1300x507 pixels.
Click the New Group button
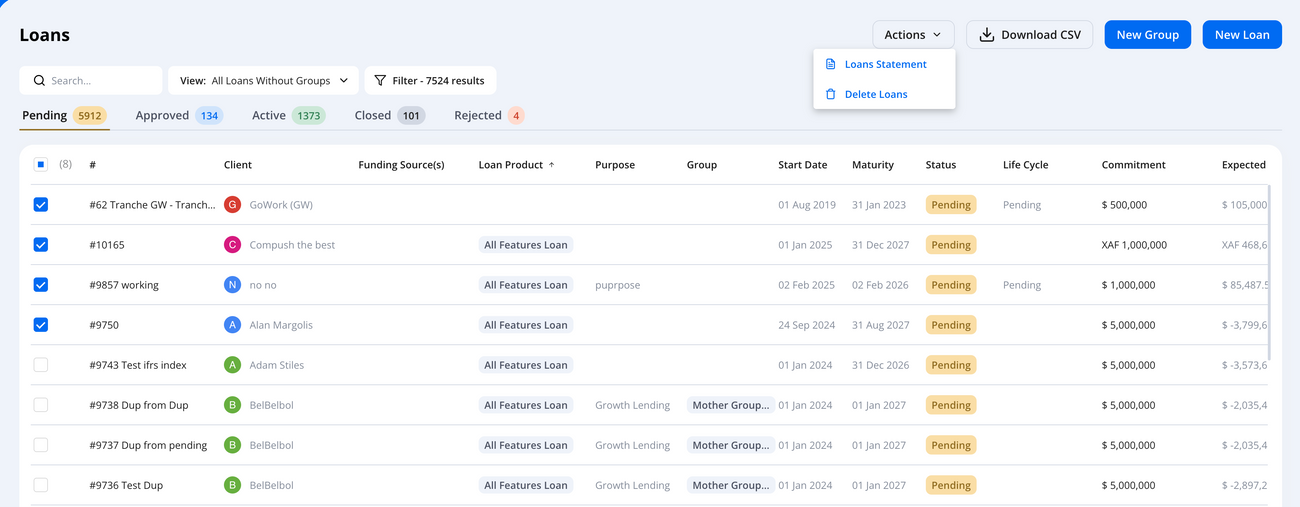tap(1147, 34)
